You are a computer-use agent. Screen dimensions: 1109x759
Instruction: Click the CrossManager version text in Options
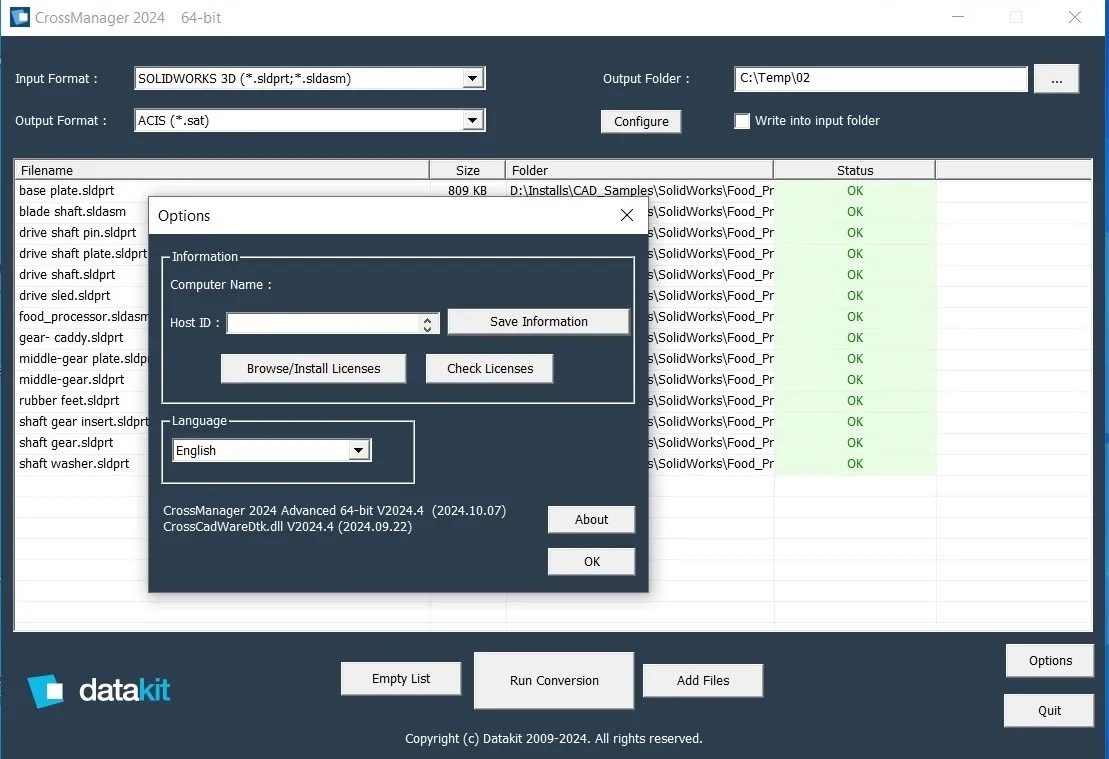point(335,510)
